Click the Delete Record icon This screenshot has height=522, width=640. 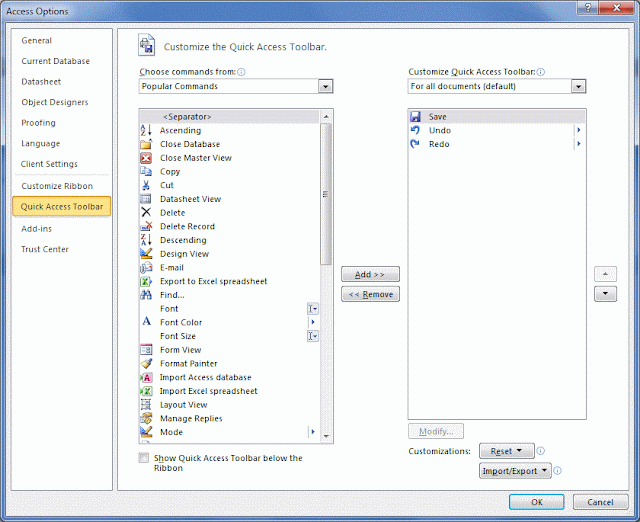146,227
